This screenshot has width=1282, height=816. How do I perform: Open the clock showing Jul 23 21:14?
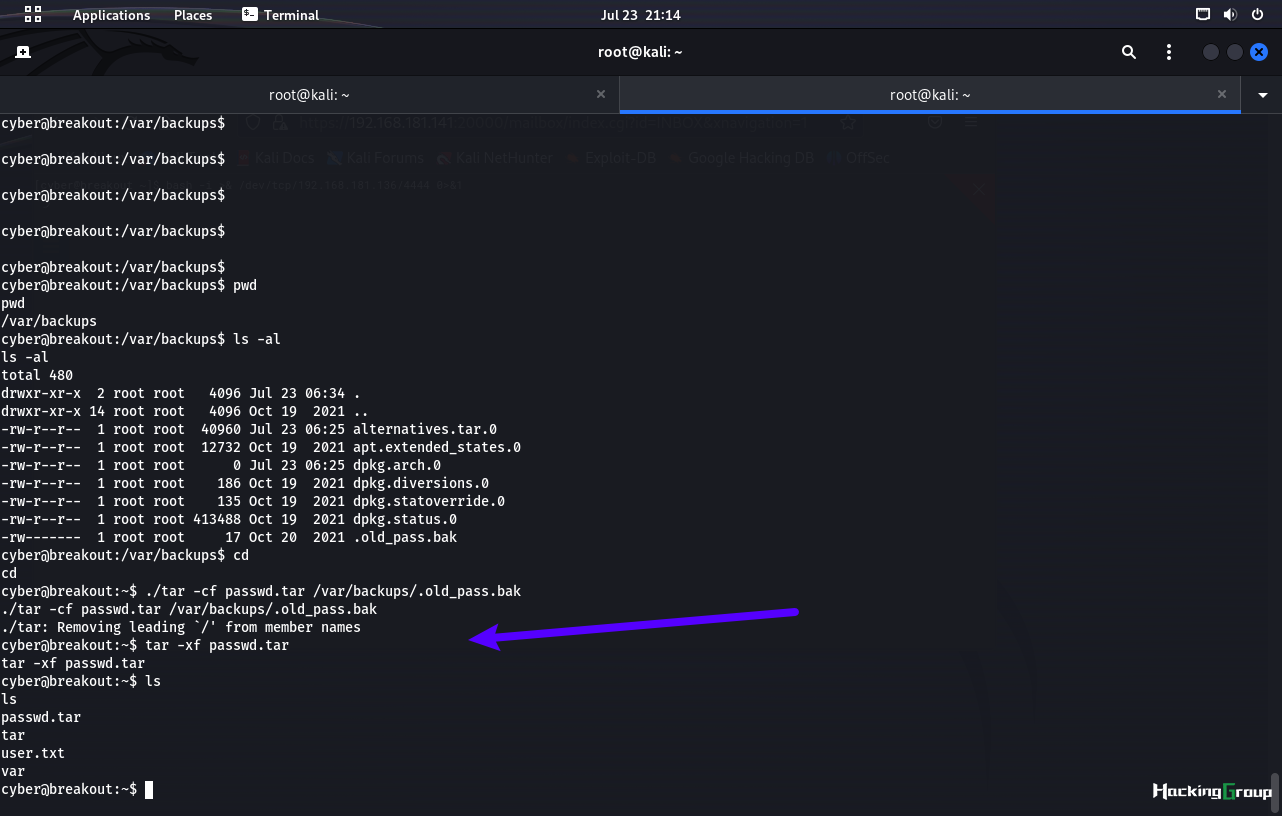click(x=640, y=15)
